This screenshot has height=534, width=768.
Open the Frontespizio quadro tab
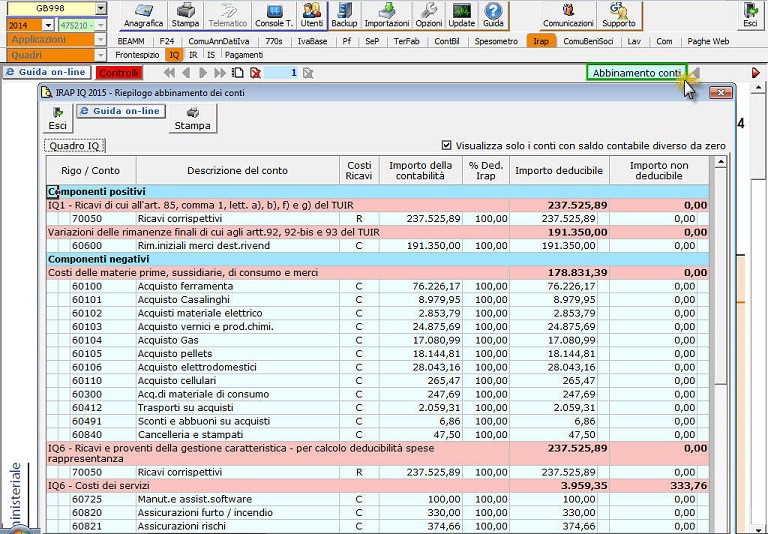pos(137,55)
